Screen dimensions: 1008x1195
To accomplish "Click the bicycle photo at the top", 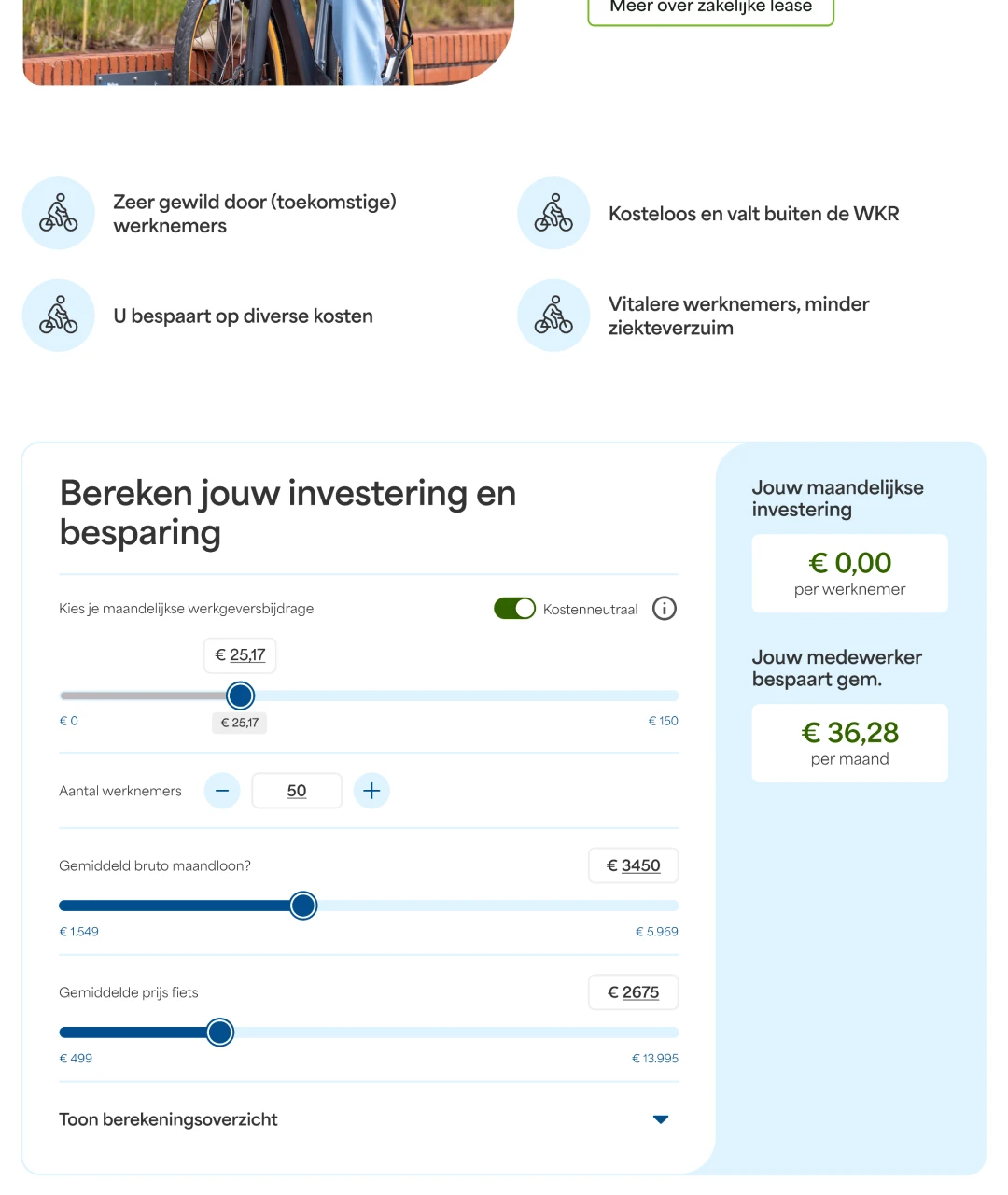I will (268, 42).
